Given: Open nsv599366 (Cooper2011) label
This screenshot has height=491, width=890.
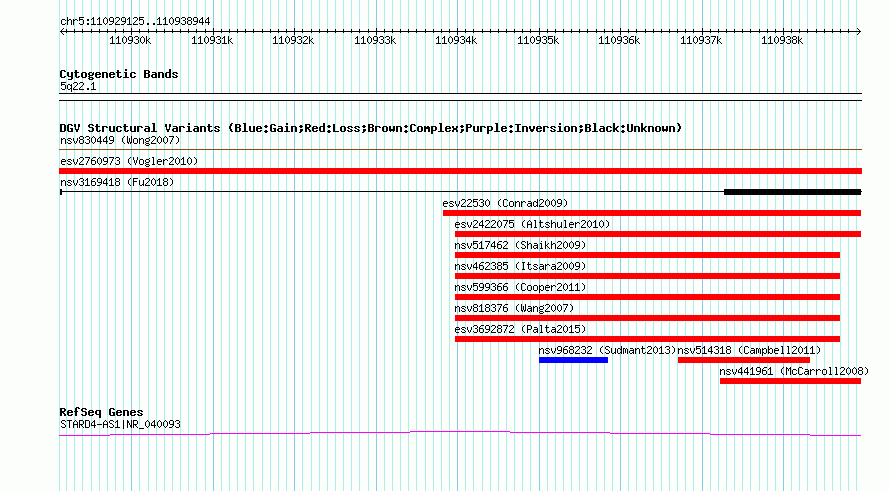Looking at the screenshot, I should pyautogui.click(x=520, y=287).
